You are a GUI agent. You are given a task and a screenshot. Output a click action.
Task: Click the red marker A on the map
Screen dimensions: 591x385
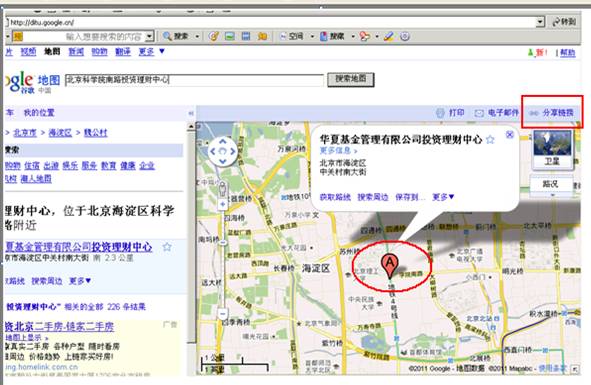(x=390, y=266)
